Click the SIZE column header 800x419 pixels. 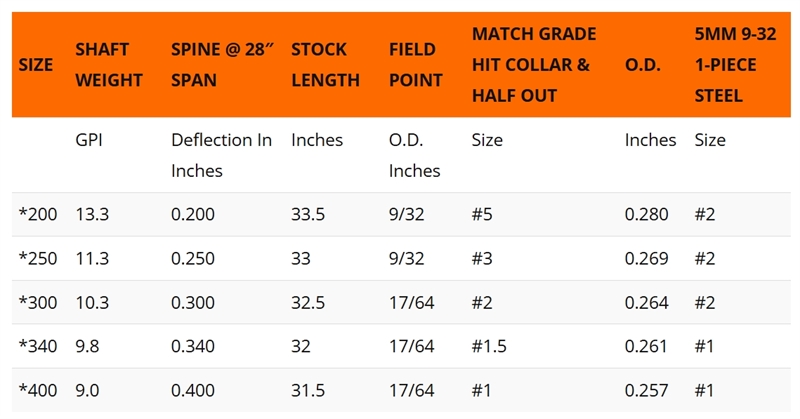tap(36, 65)
